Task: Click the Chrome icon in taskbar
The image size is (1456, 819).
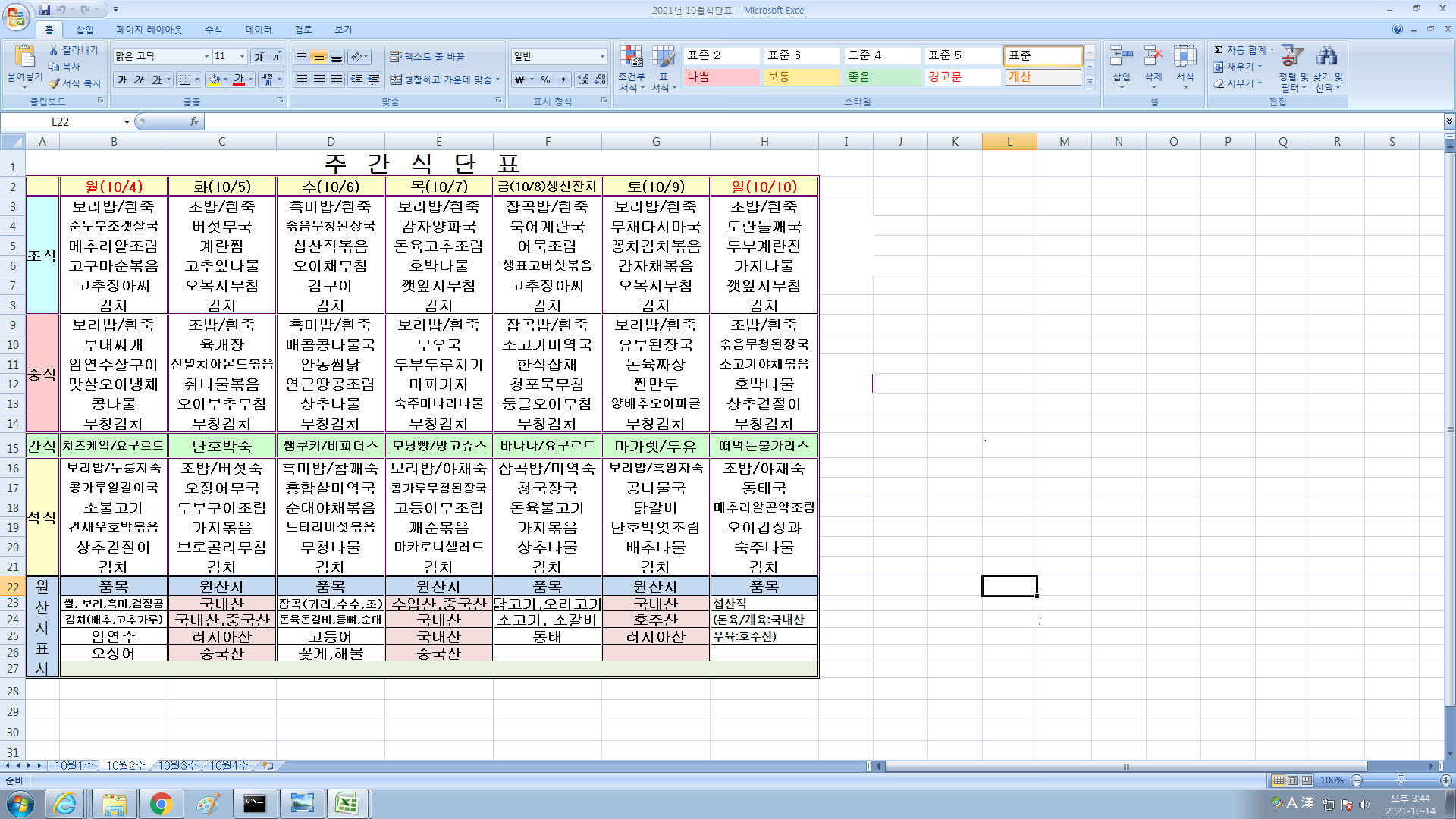Action: pyautogui.click(x=161, y=804)
